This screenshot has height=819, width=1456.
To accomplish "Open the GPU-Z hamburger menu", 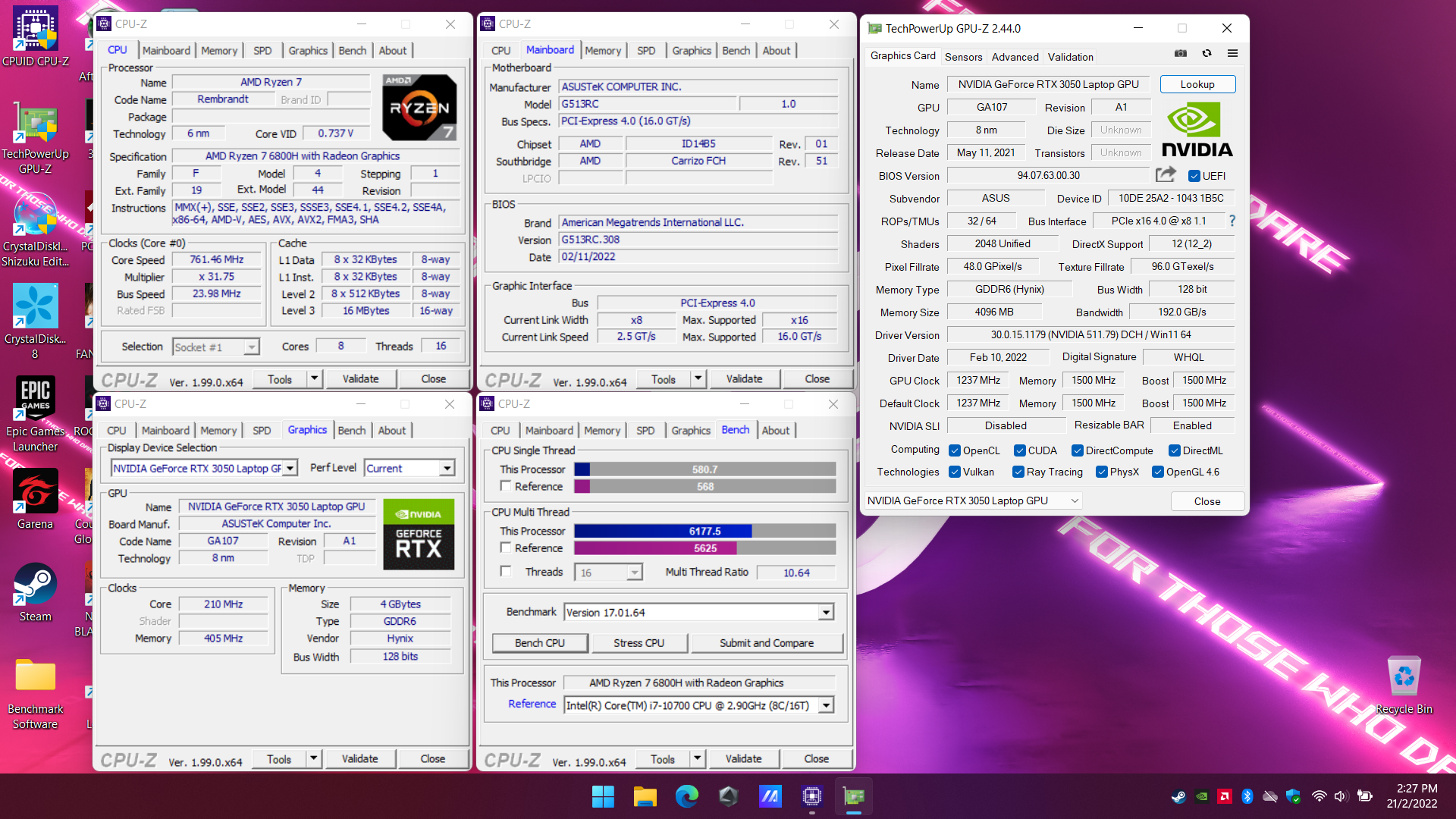I will pyautogui.click(x=1233, y=54).
